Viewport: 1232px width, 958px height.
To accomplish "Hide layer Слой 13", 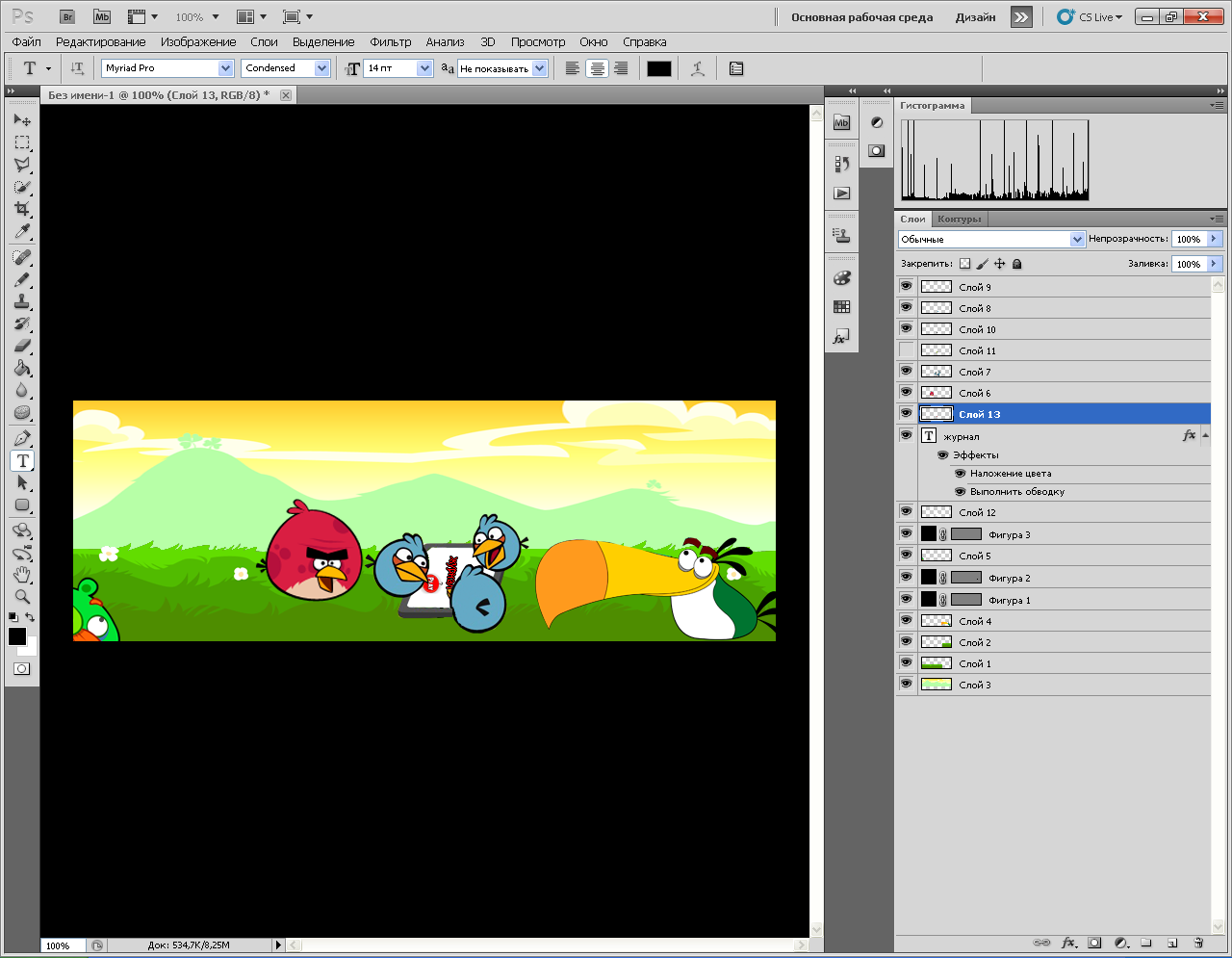I will [906, 413].
